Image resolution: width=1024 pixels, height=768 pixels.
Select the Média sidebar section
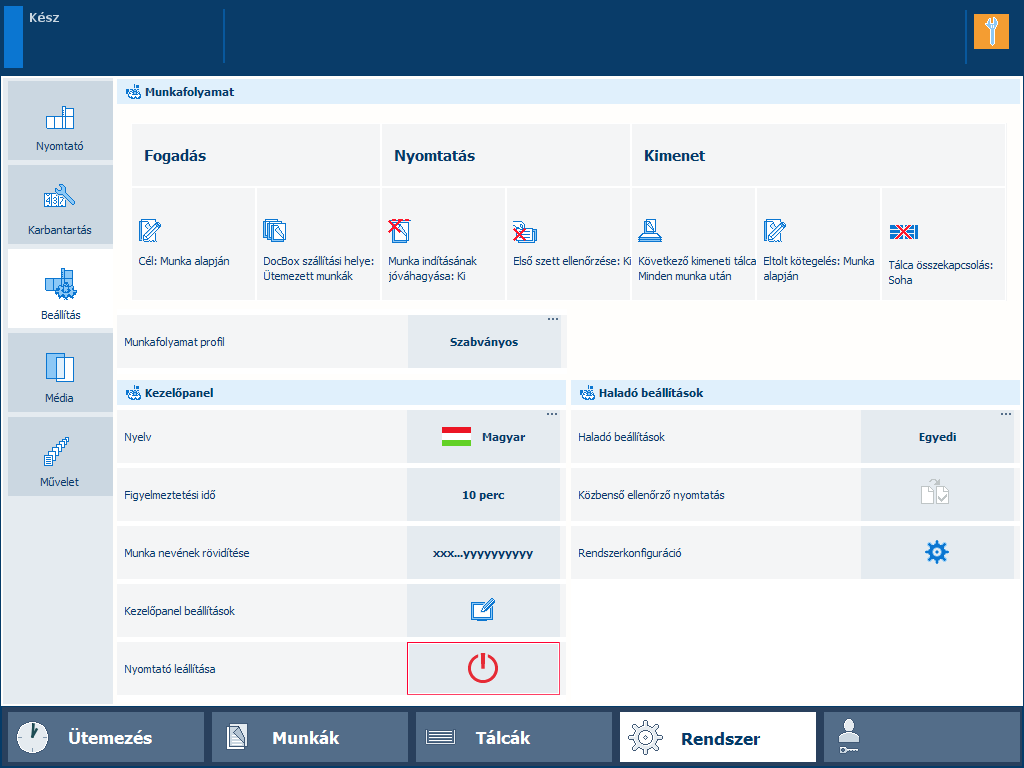coord(60,374)
